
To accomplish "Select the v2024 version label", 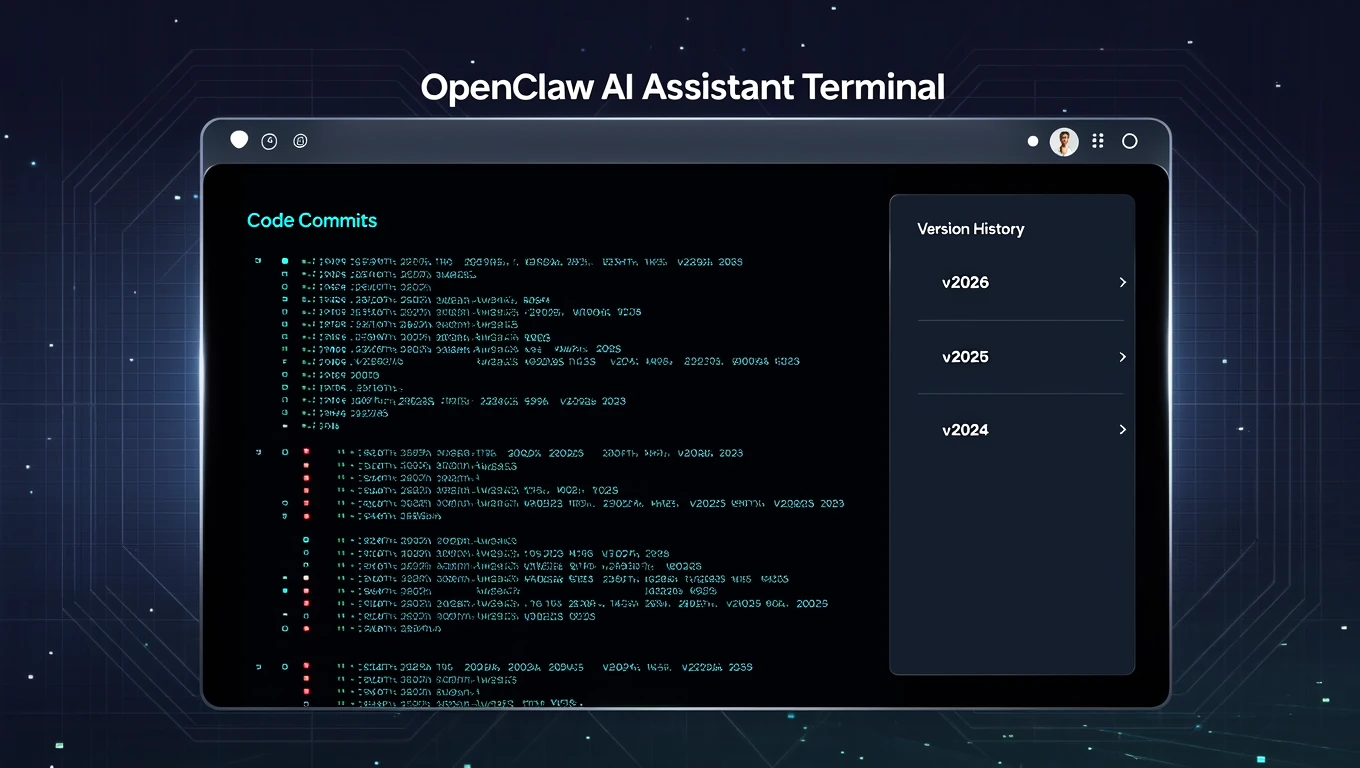I will point(965,430).
